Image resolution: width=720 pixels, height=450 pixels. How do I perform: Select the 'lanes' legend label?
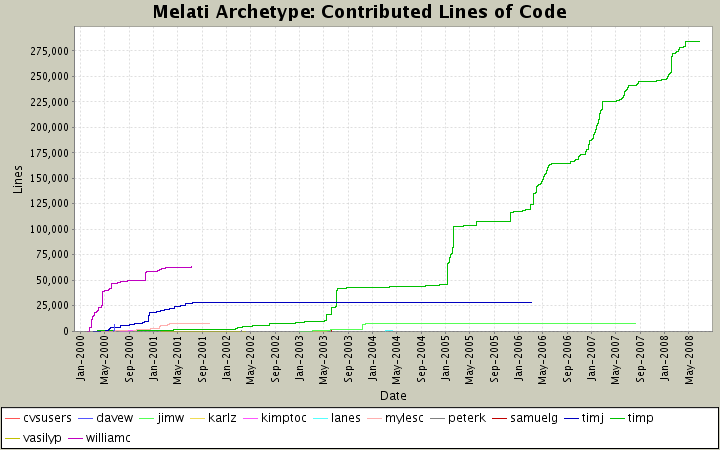click(345, 418)
